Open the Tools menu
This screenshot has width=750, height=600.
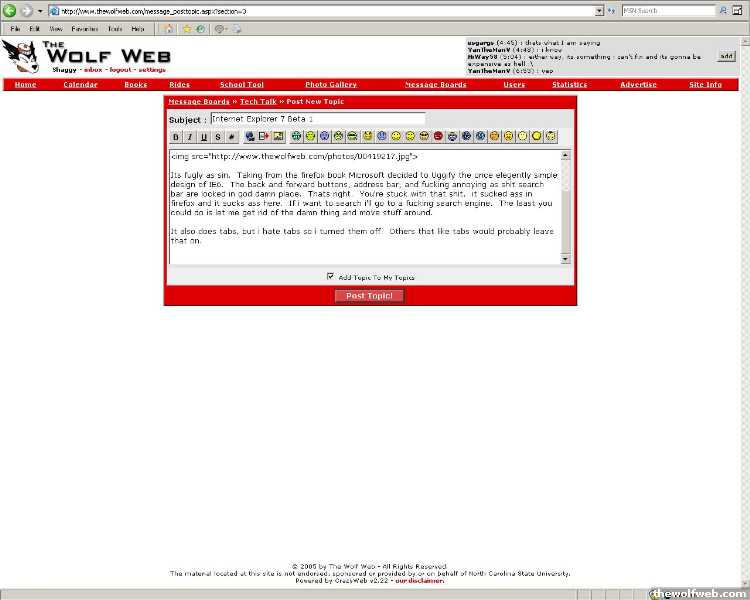click(x=115, y=29)
